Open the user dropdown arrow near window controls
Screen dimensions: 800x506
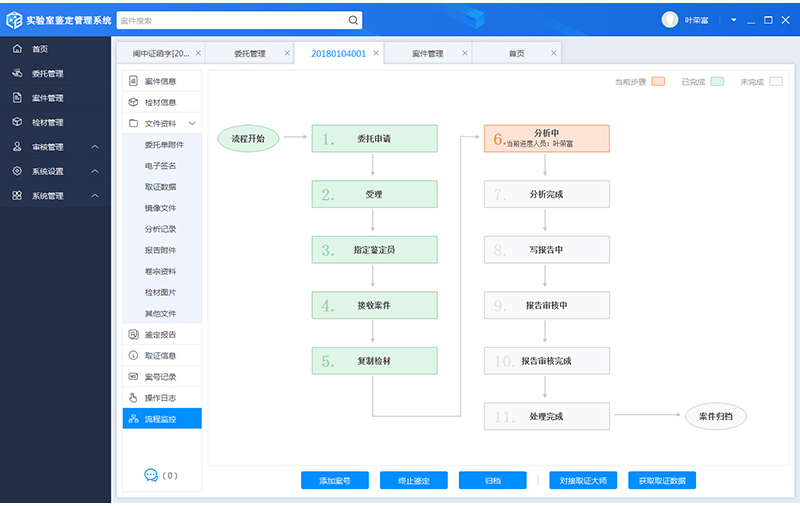pos(733,20)
